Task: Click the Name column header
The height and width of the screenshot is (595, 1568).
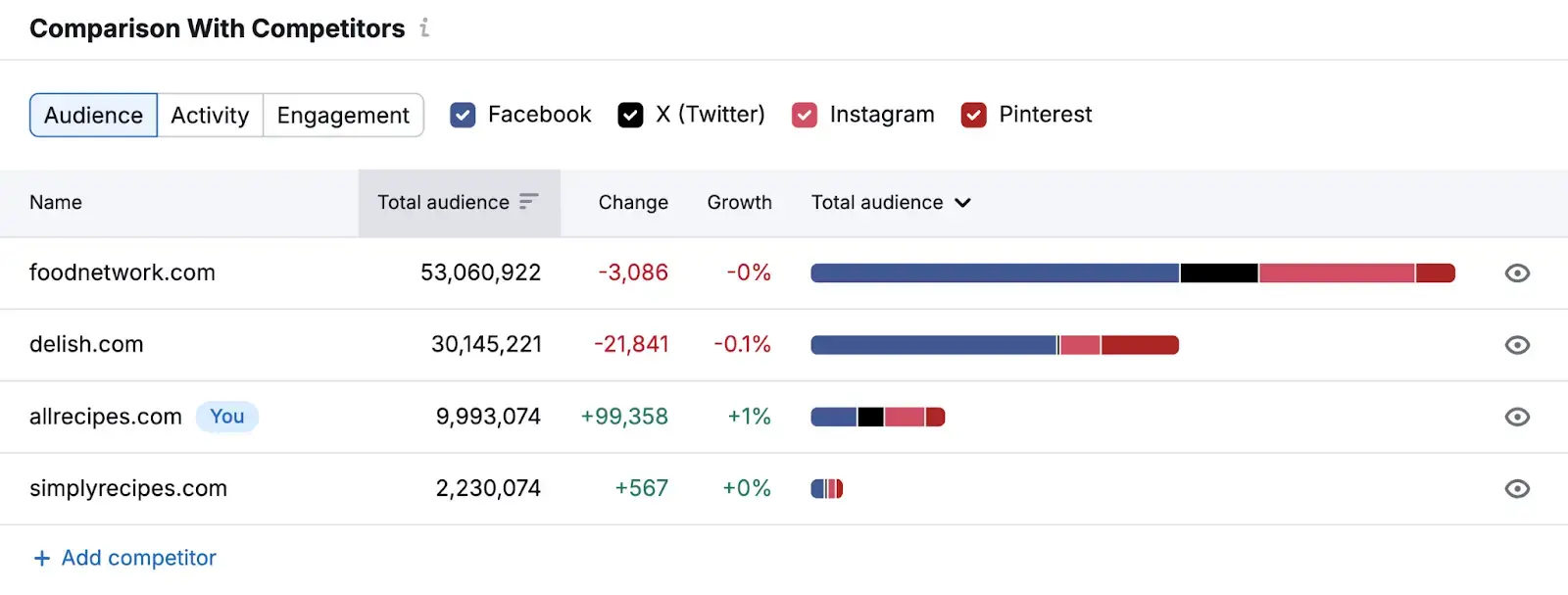Action: click(55, 202)
